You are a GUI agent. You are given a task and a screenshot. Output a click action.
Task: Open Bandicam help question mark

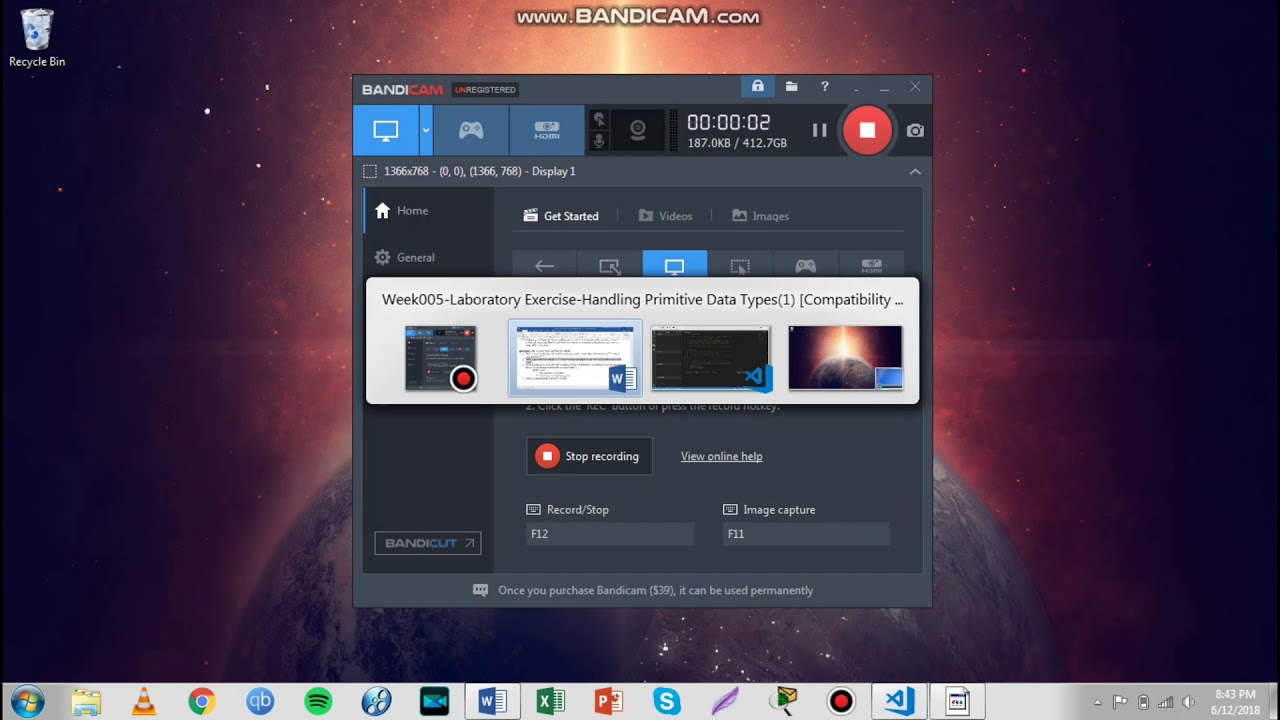pos(824,87)
